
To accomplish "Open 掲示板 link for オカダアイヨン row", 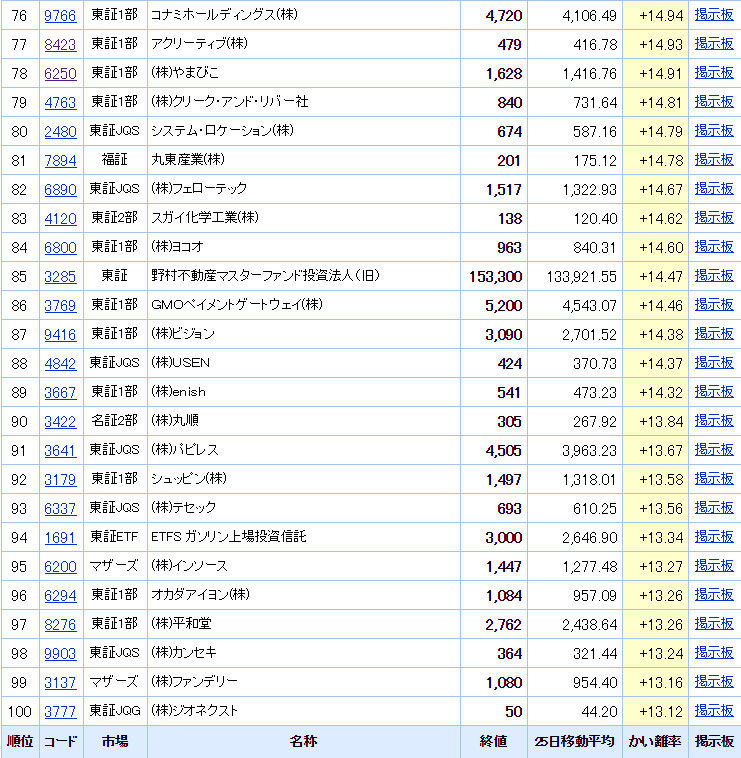I will [x=714, y=595].
